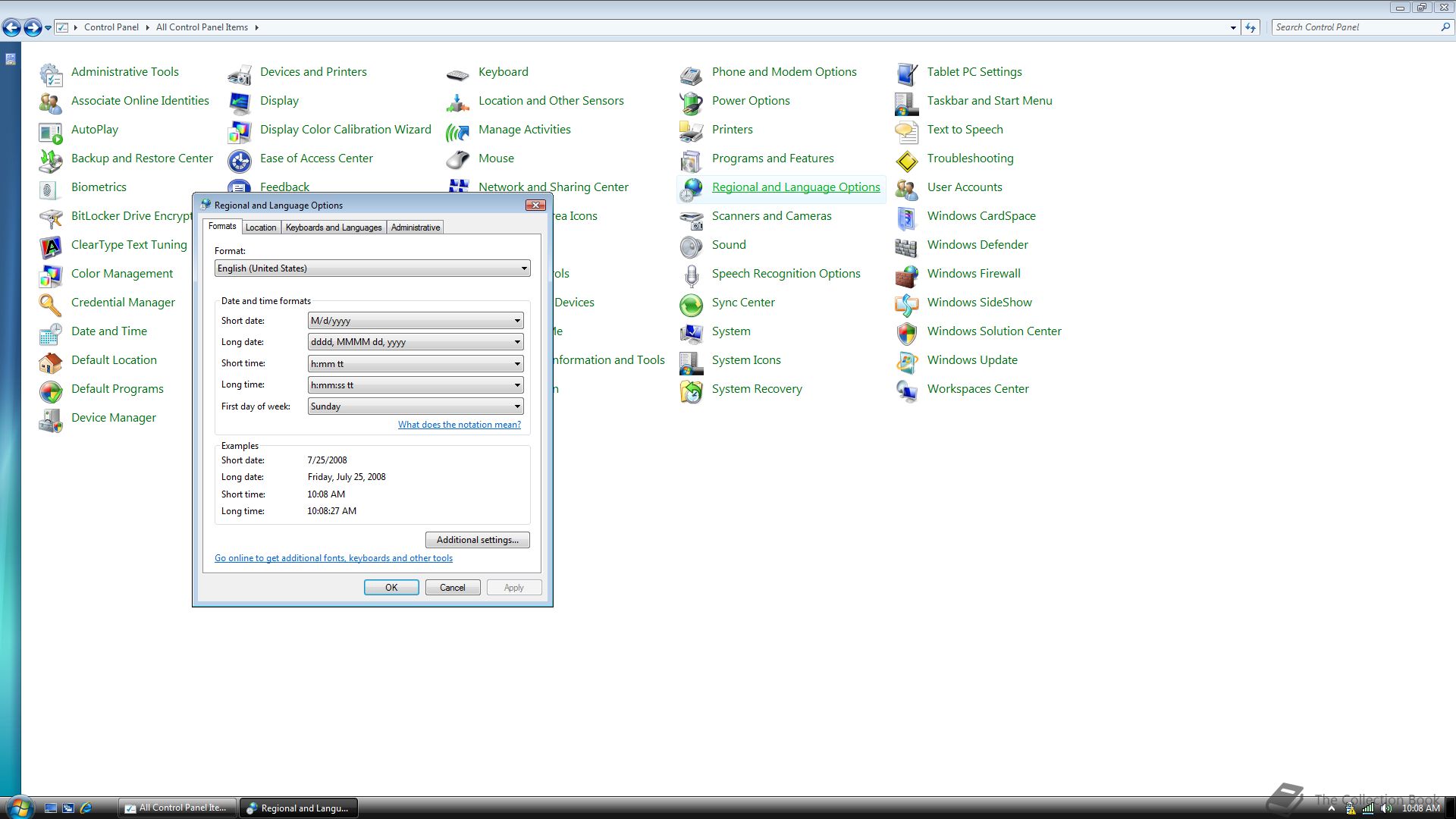Screen dimensions: 1456x819
Task: Click the All Control Panel Items breadcrumb
Action: click(x=202, y=27)
